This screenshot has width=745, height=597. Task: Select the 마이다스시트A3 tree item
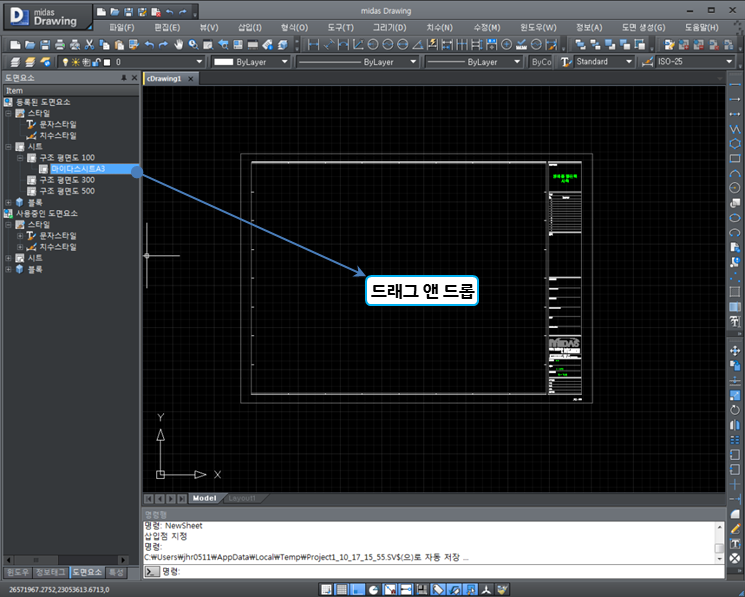tap(78, 169)
